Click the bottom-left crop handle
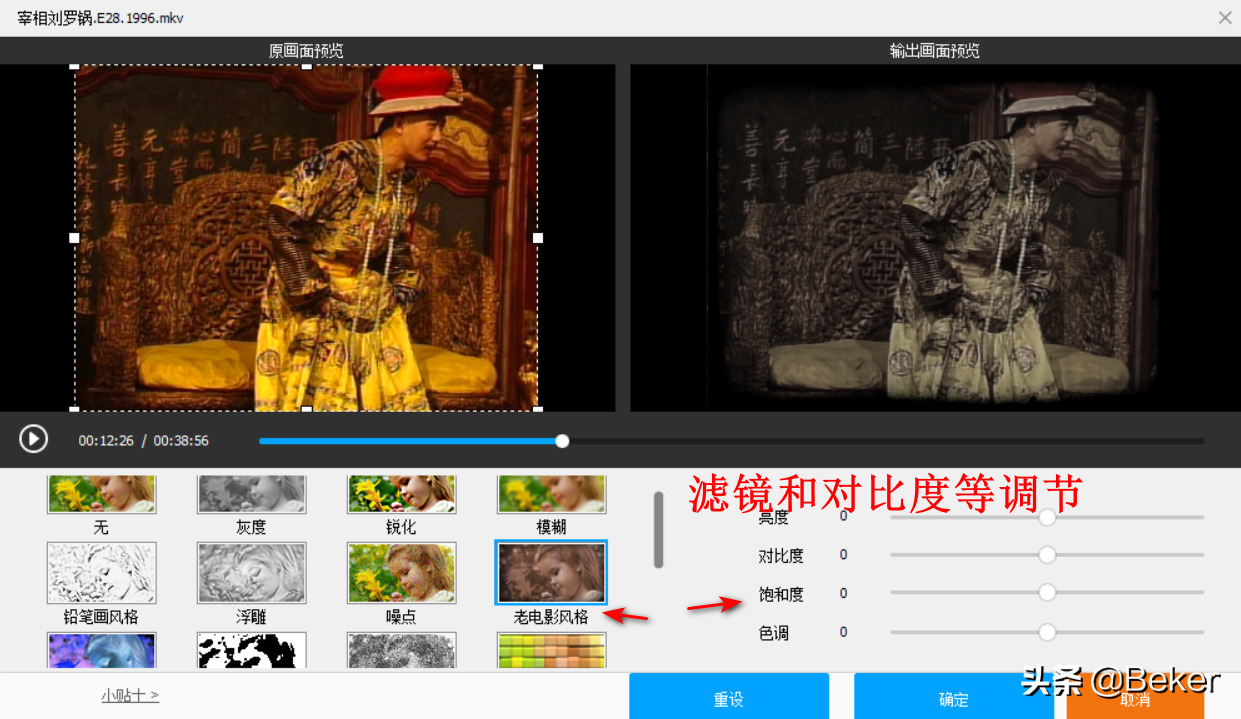The height and width of the screenshot is (719, 1241). click(x=75, y=410)
